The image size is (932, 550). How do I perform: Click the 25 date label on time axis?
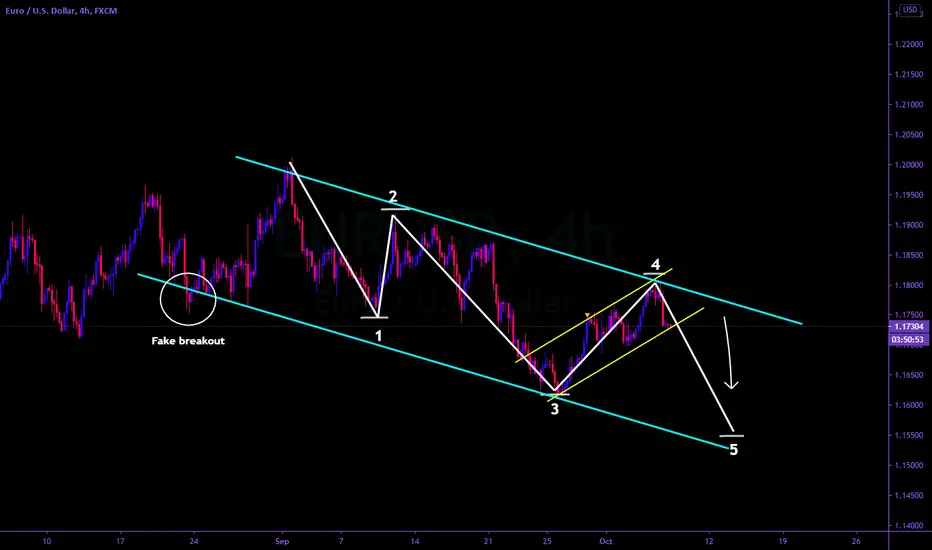pyautogui.click(x=547, y=541)
